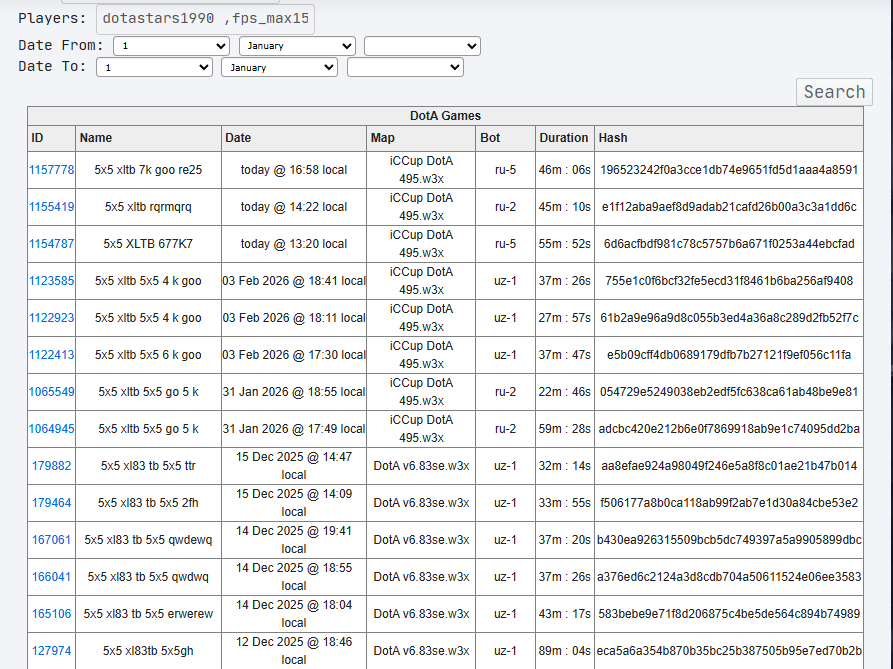The width and height of the screenshot is (893, 669).
Task: Open the Date To month dropdown
Action: pos(280,67)
